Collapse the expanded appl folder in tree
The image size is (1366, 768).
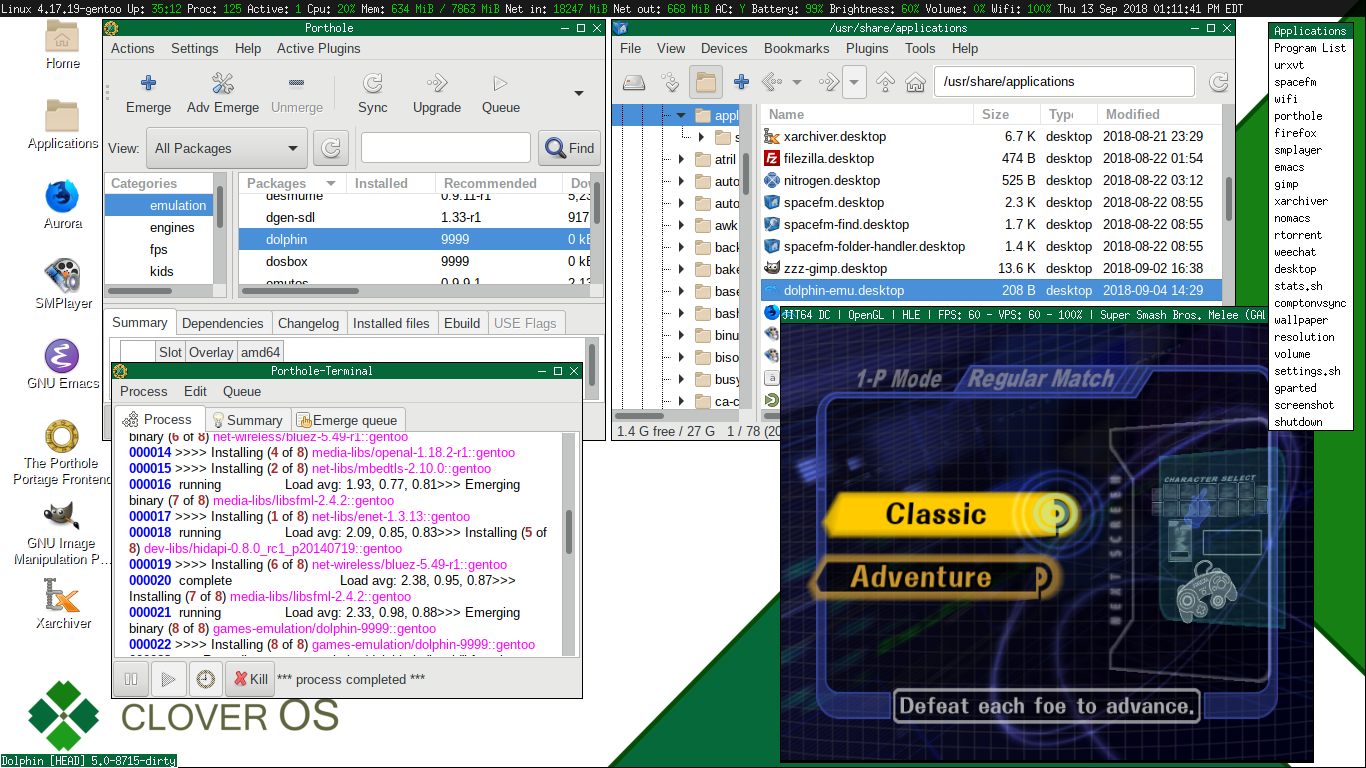coord(681,115)
